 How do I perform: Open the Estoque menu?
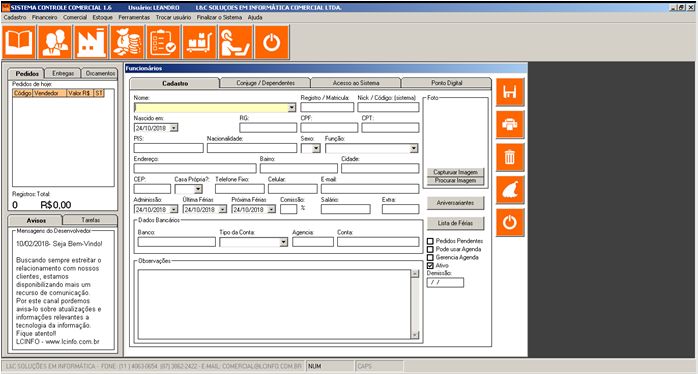pos(102,17)
